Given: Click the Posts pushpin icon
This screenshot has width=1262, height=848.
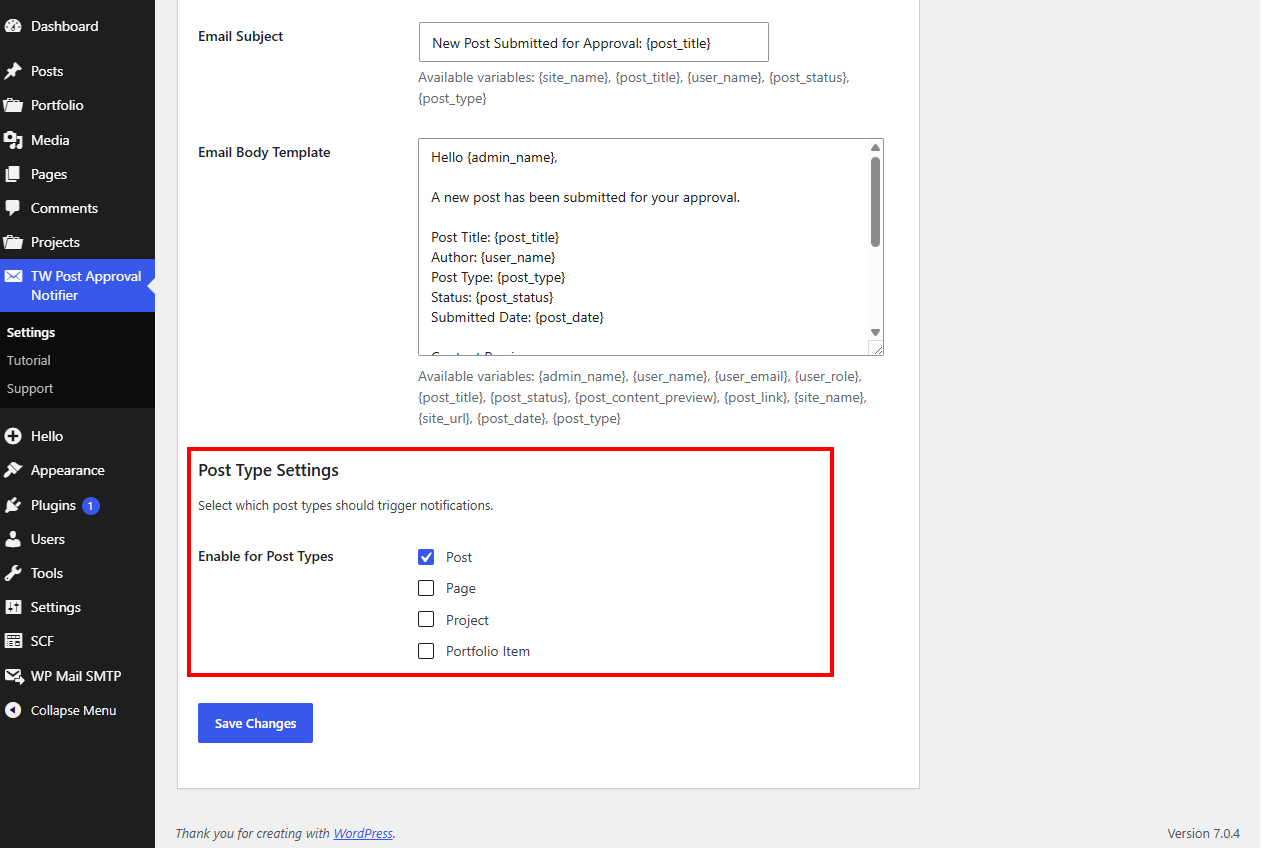Looking at the screenshot, I should point(13,71).
